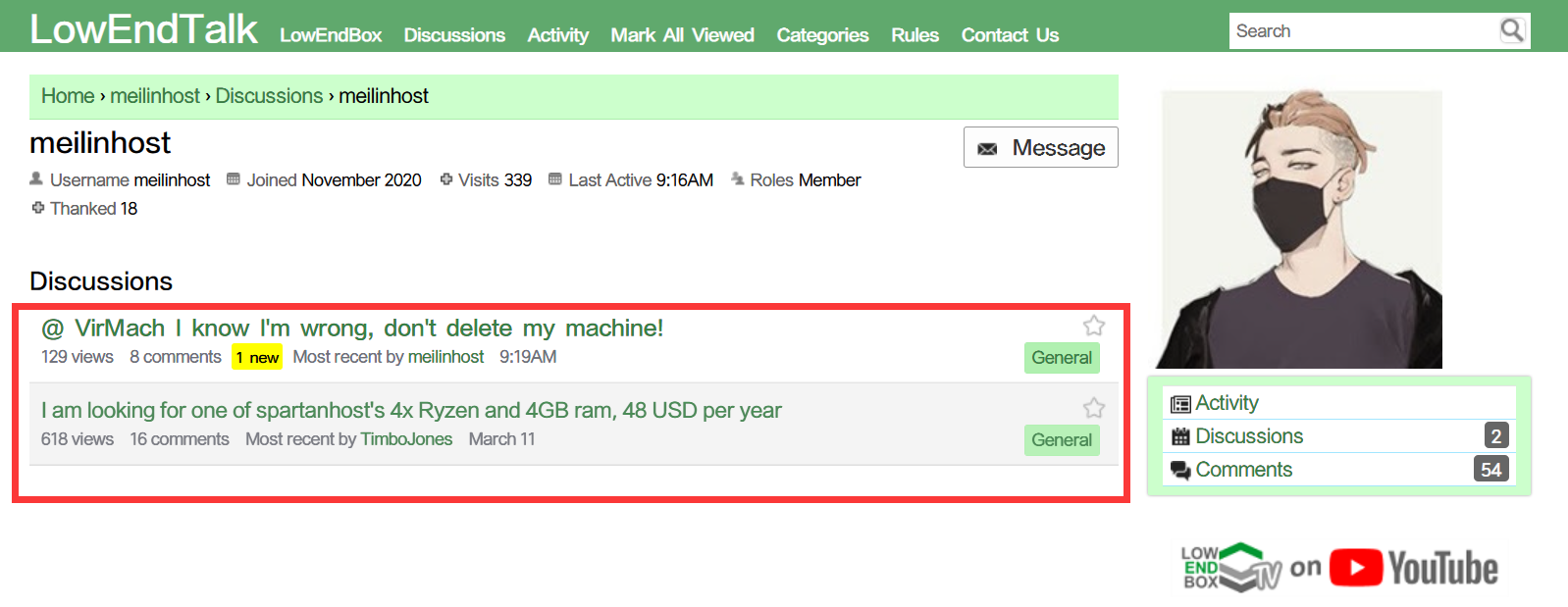
Task: Click the YouTube logo
Action: [1414, 568]
